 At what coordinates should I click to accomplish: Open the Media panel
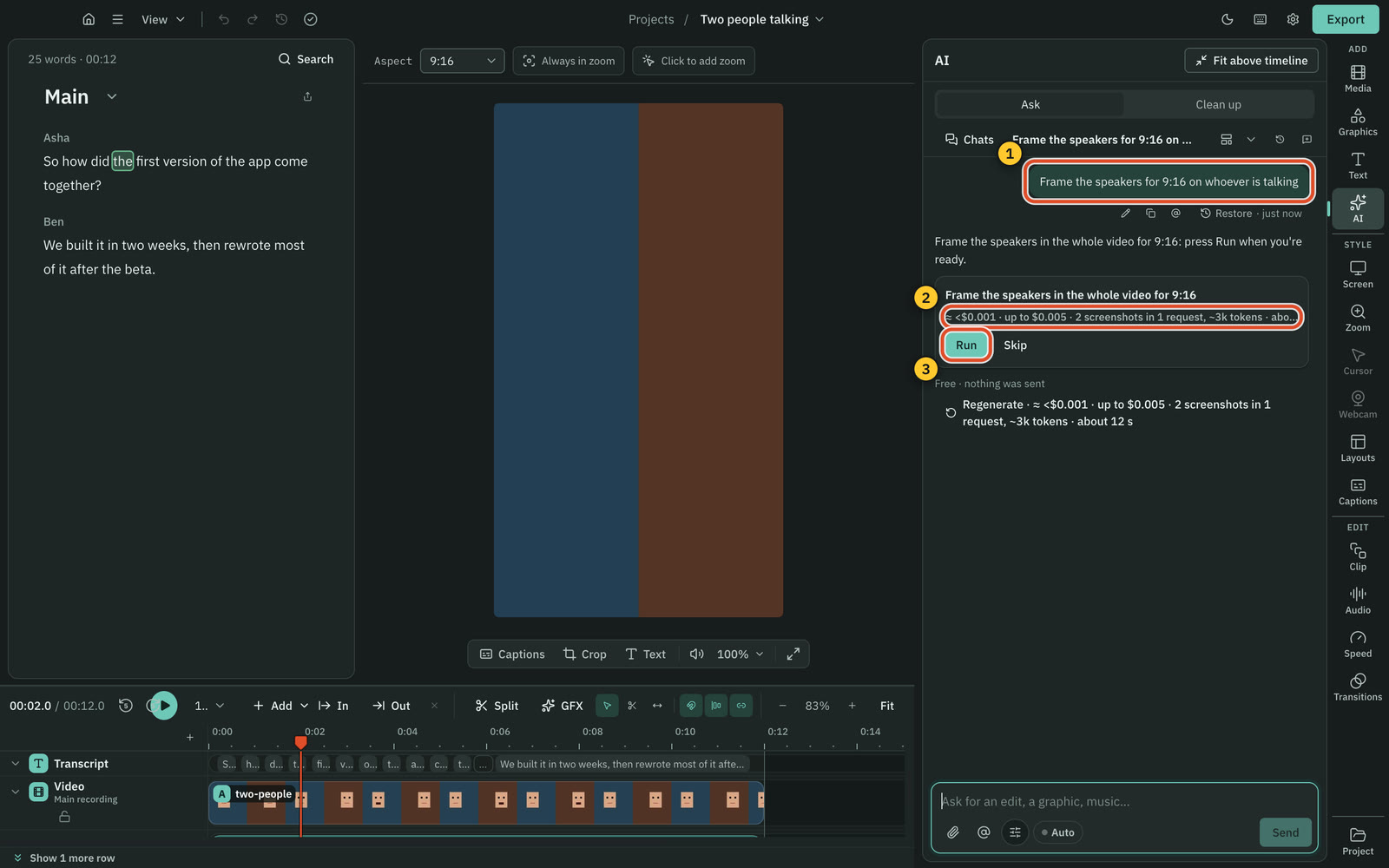point(1358,78)
